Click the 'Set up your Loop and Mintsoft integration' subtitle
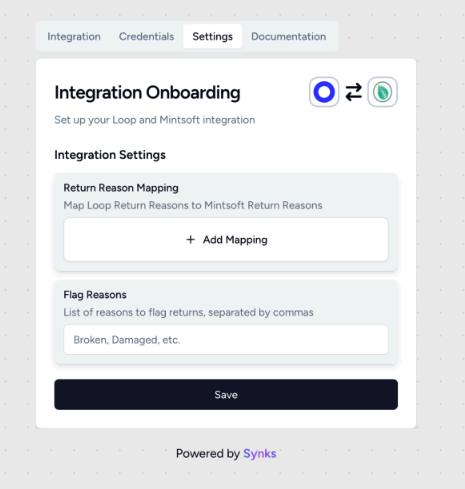Screen dimensions: 465x489 (155, 120)
